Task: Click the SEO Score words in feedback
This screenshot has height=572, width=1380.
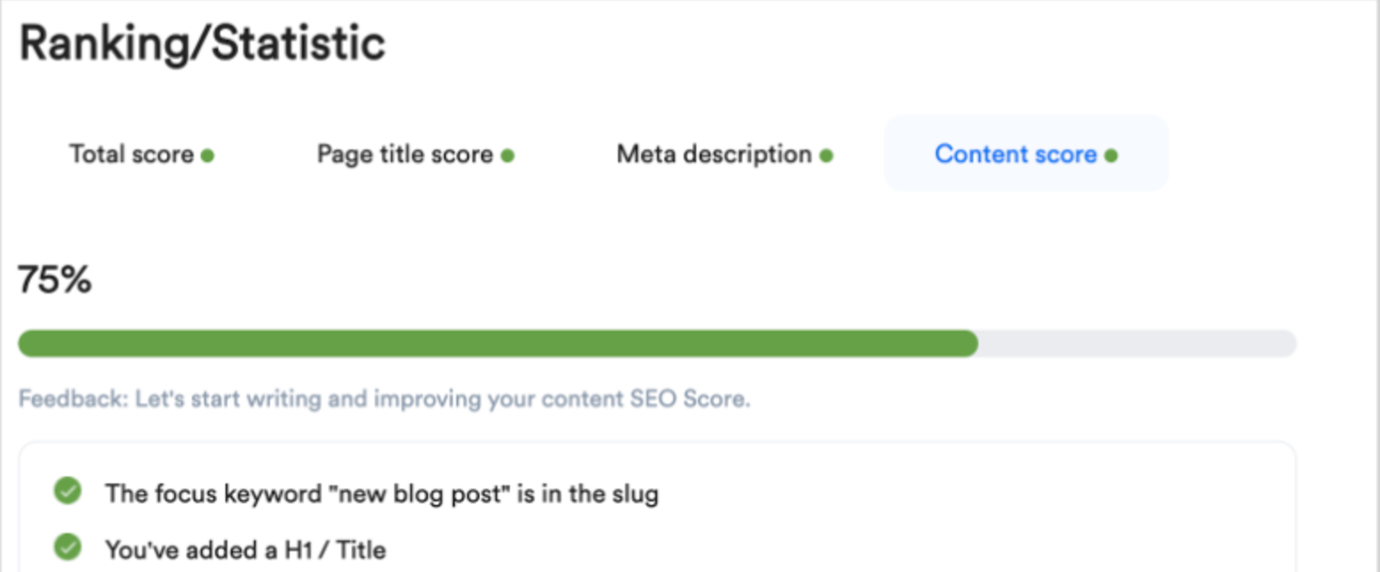Action: (690, 400)
